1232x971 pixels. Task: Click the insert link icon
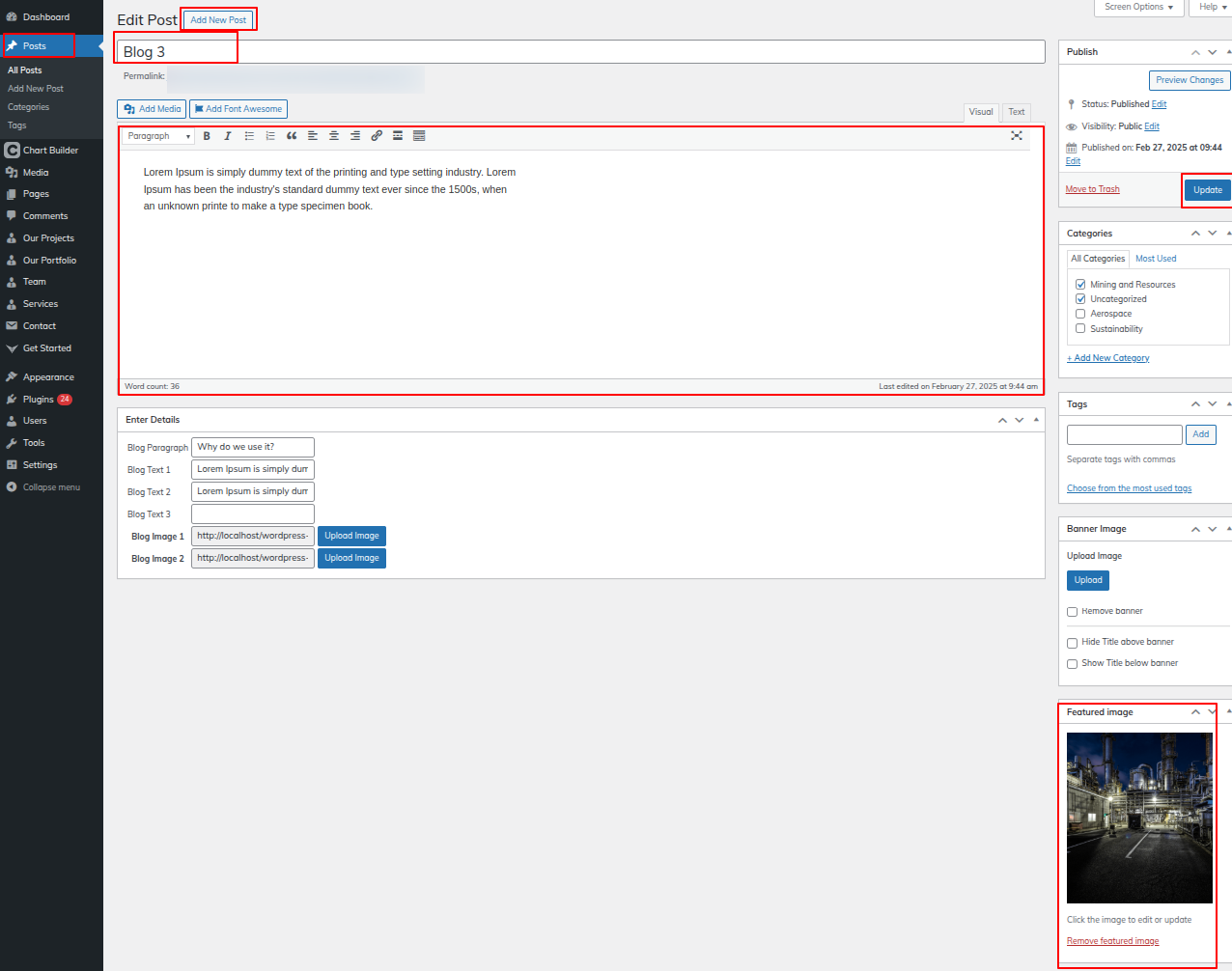377,136
